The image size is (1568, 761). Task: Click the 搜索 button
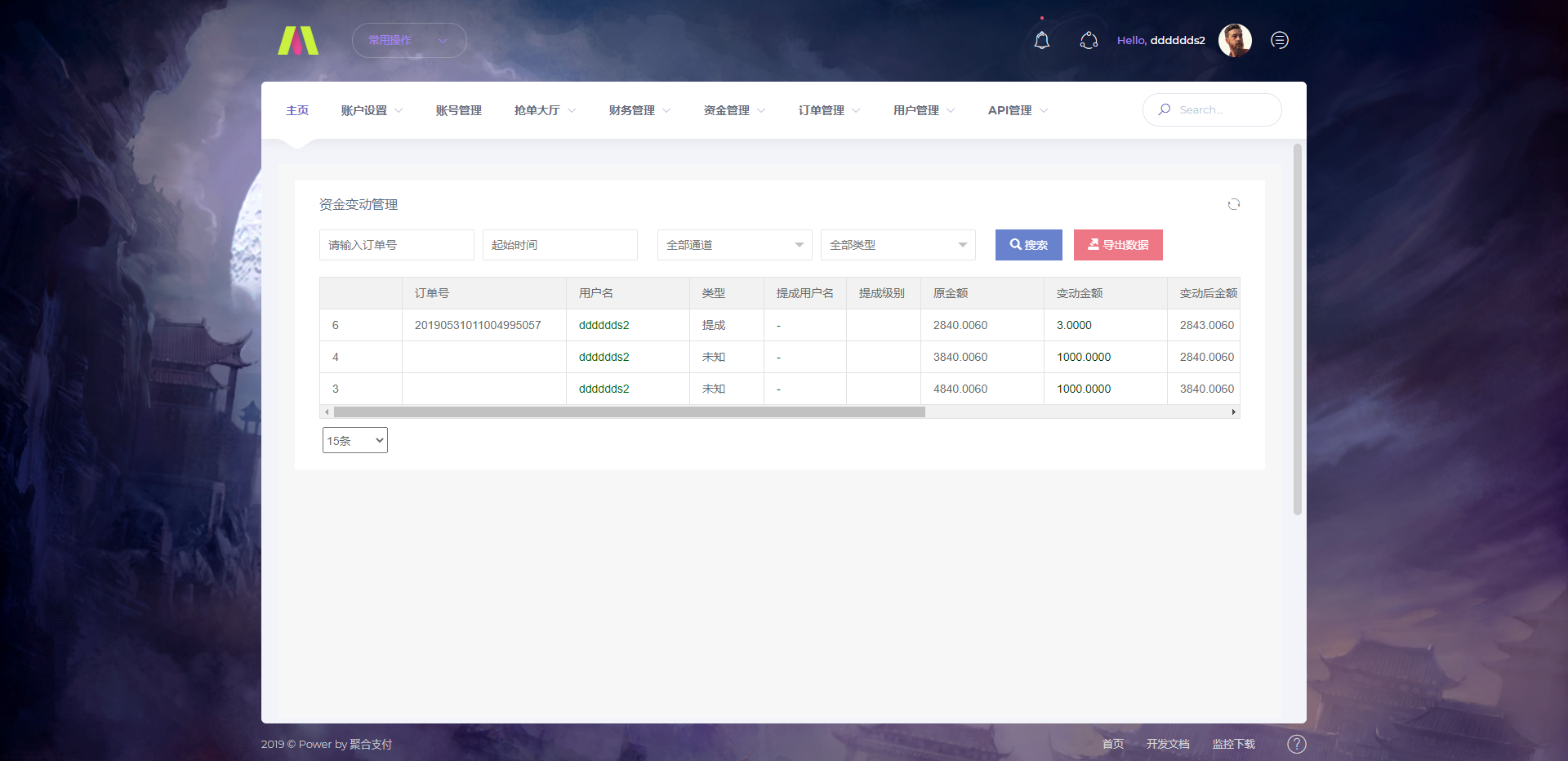click(1029, 245)
